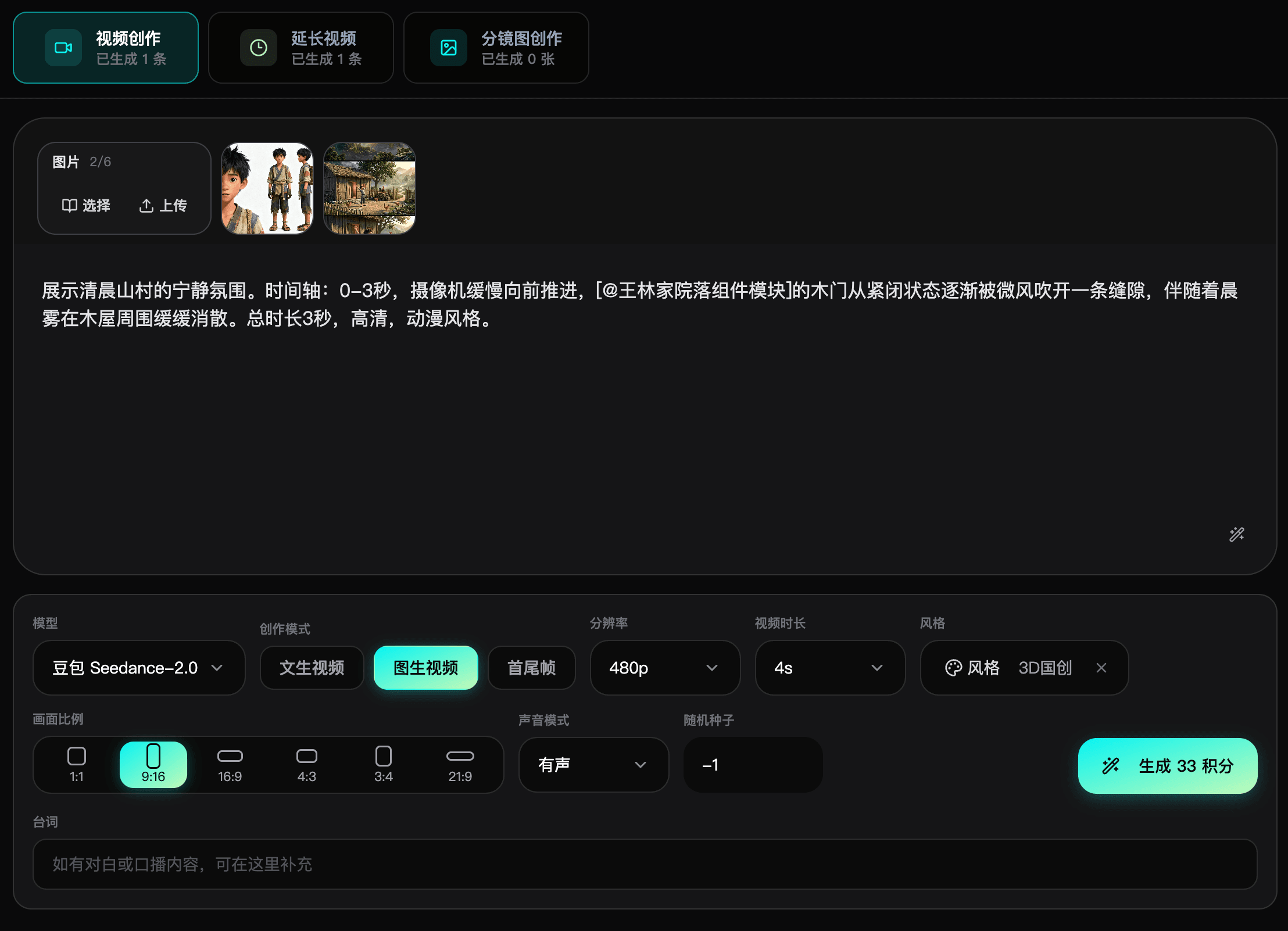1288x931 pixels.
Task: Open the 480p resolution dropdown
Action: point(665,668)
